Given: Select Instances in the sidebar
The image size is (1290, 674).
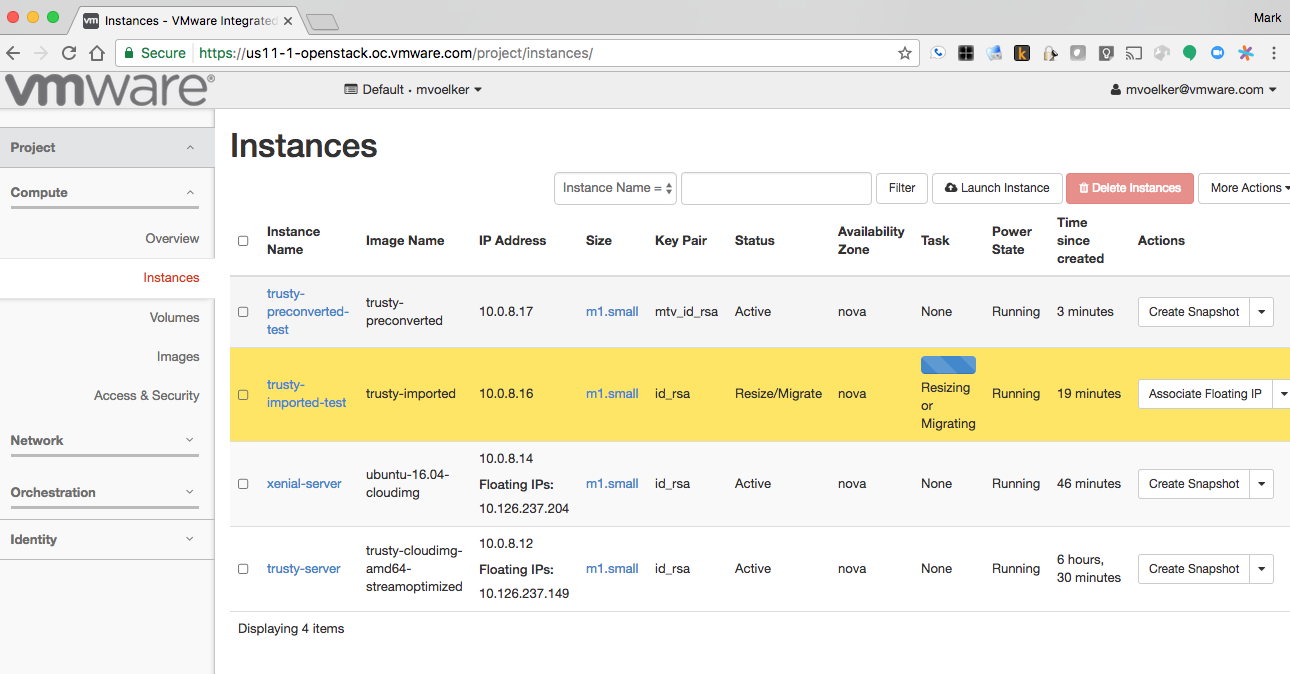Looking at the screenshot, I should click(171, 278).
